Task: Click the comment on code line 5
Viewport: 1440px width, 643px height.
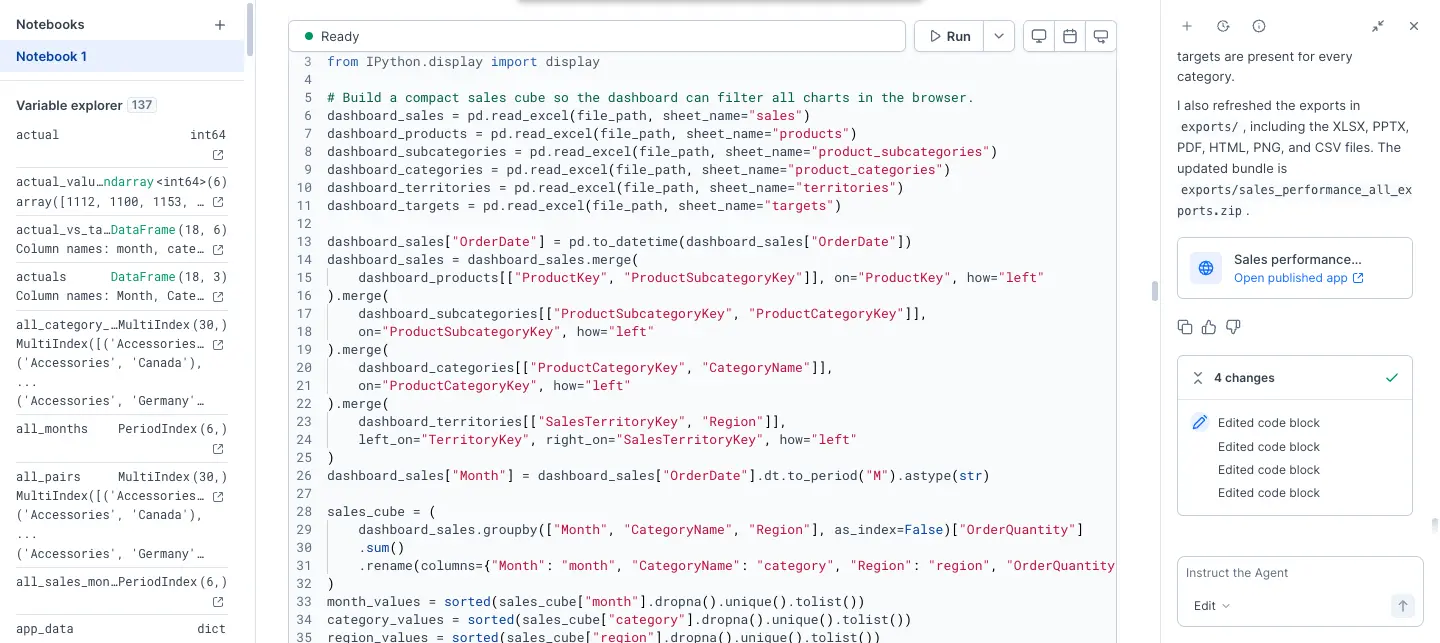Action: (650, 98)
